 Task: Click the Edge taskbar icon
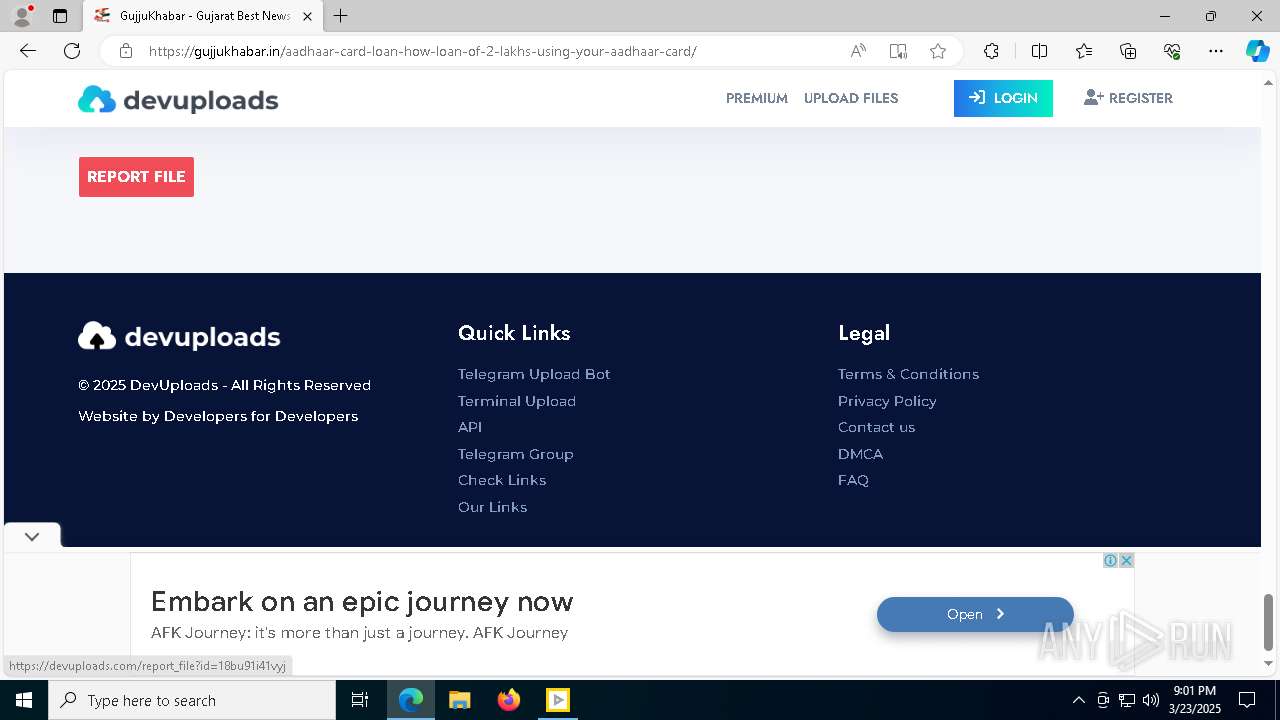pos(411,700)
